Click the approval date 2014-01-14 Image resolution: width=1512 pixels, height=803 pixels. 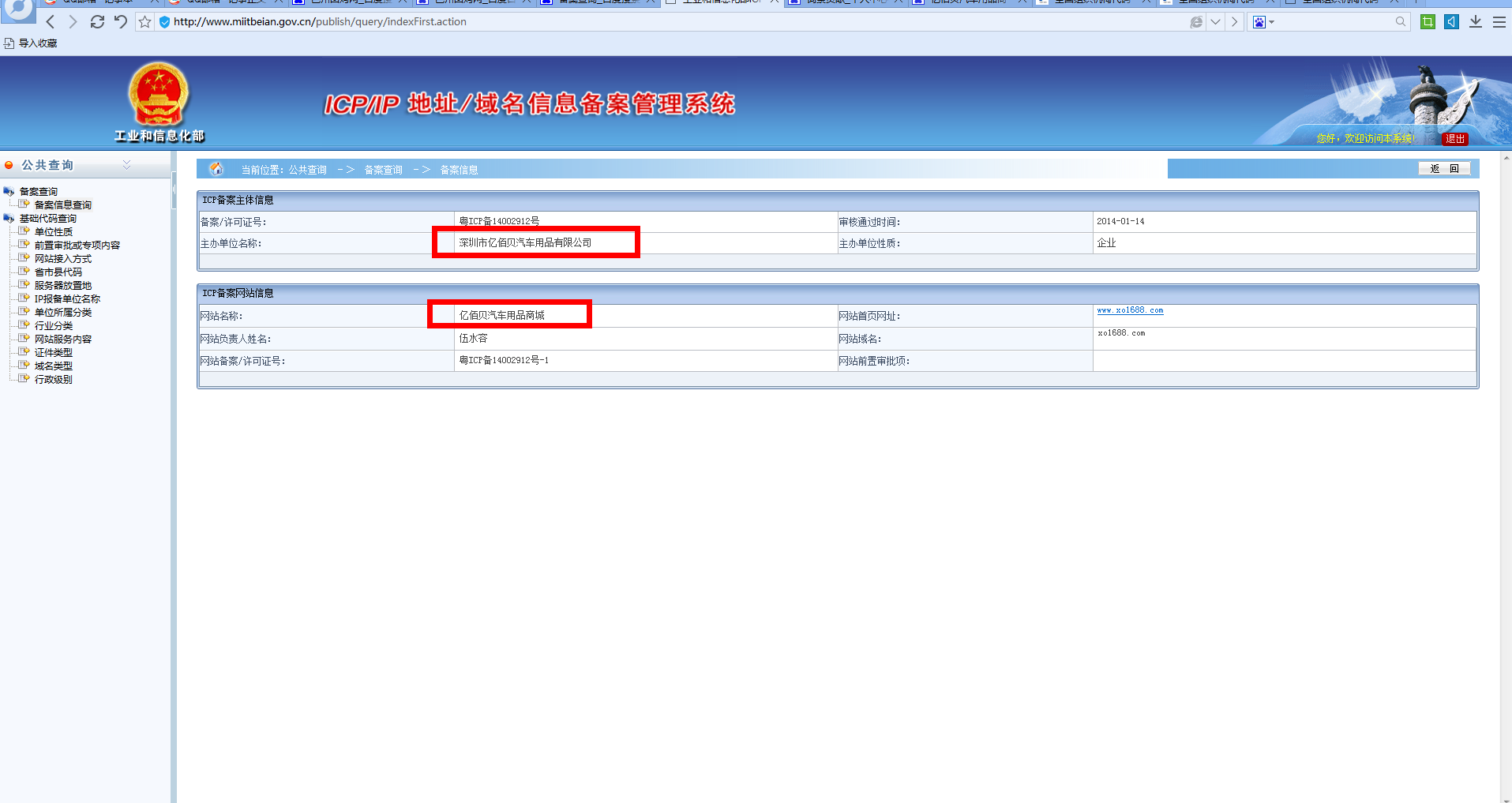pos(1120,221)
